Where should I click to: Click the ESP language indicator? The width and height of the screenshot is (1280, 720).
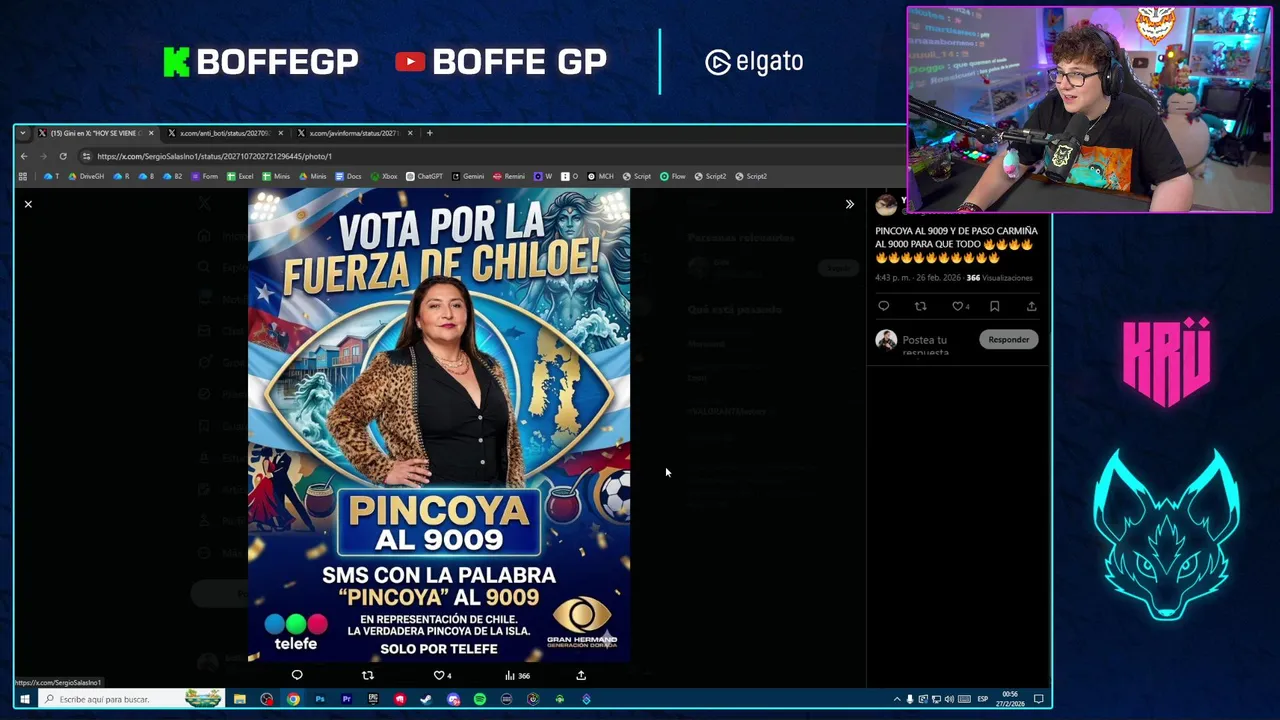pos(982,699)
